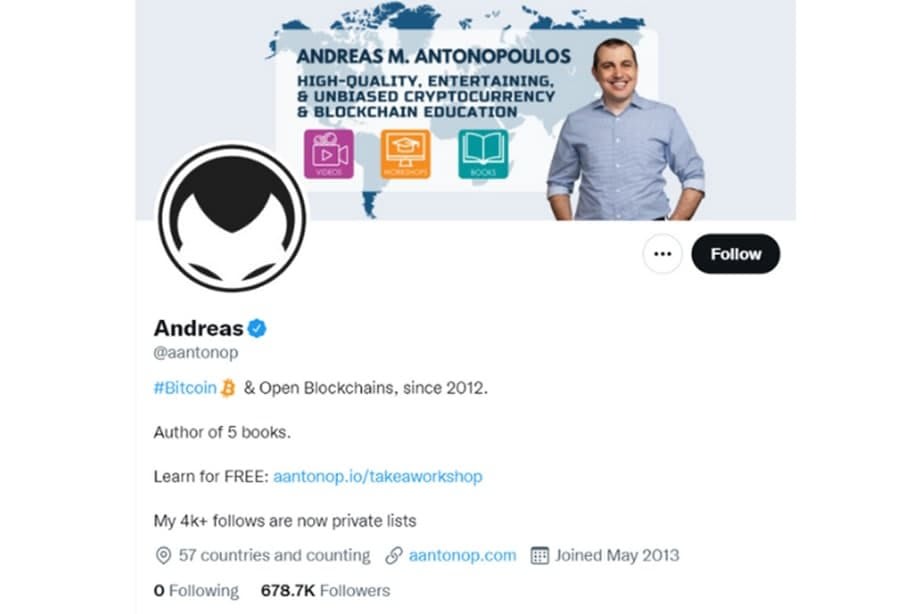Click the pink Videos icon in banner
Image resolution: width=921 pixels, height=614 pixels.
tap(329, 154)
